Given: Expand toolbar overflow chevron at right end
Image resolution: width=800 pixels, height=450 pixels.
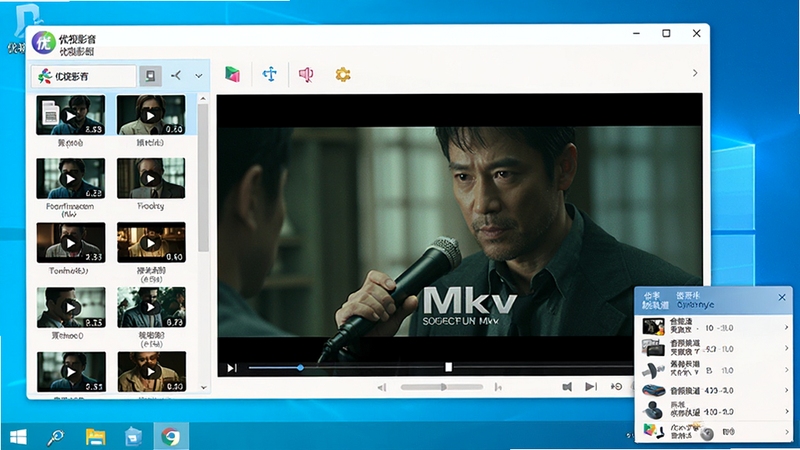Looking at the screenshot, I should click(695, 73).
